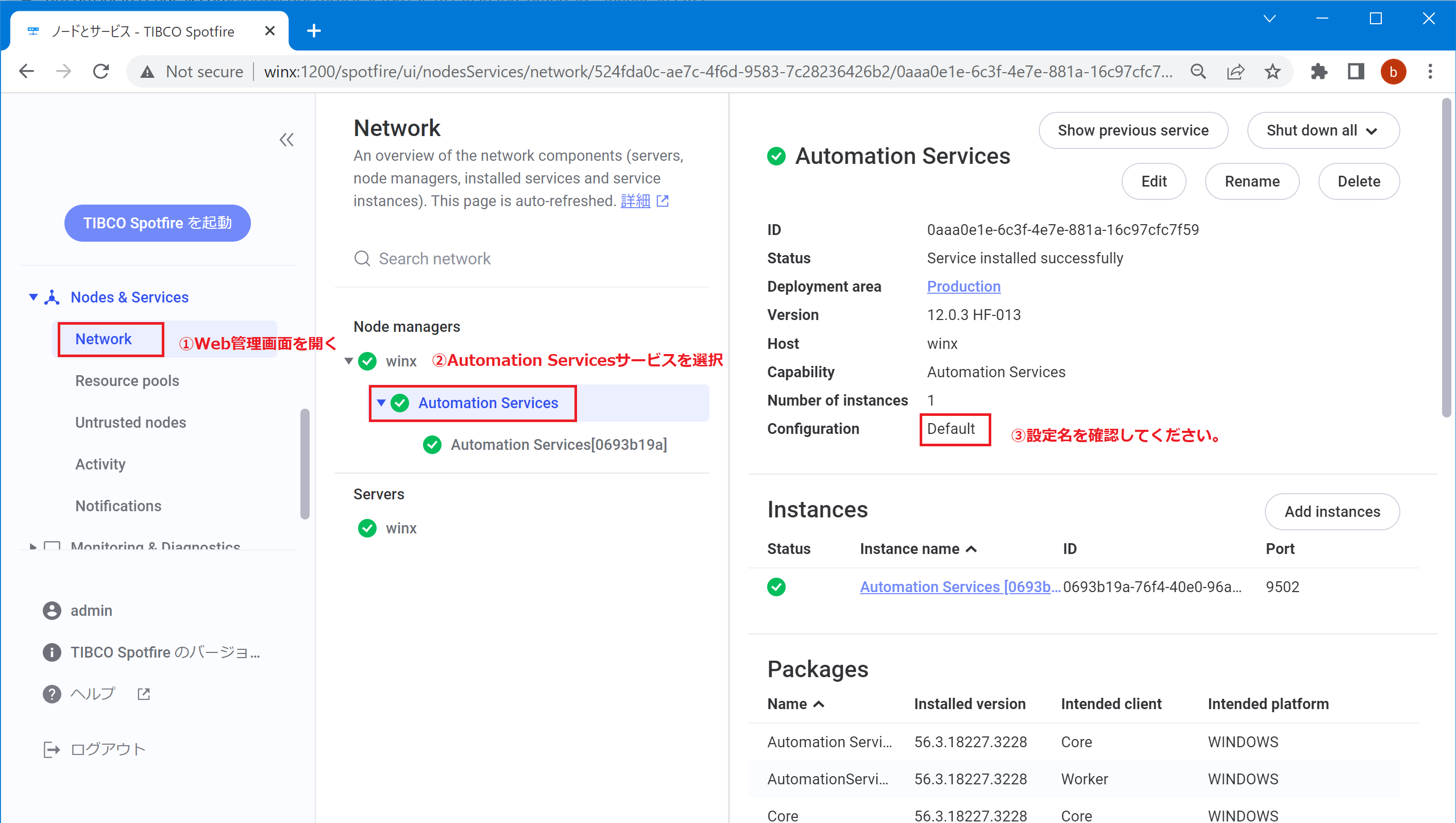Image resolution: width=1456 pixels, height=823 pixels.
Task: Click the ログアウト logout entry
Action: click(108, 749)
